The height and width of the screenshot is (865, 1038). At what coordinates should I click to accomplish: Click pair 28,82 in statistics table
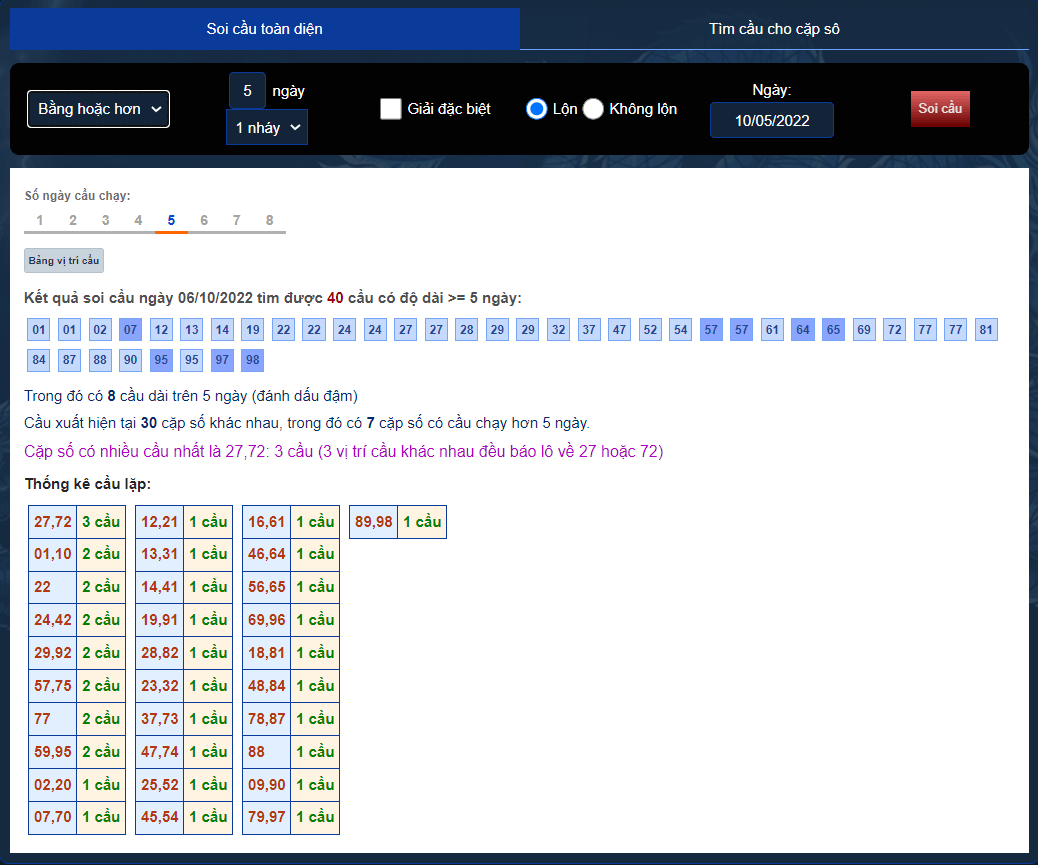click(x=160, y=653)
